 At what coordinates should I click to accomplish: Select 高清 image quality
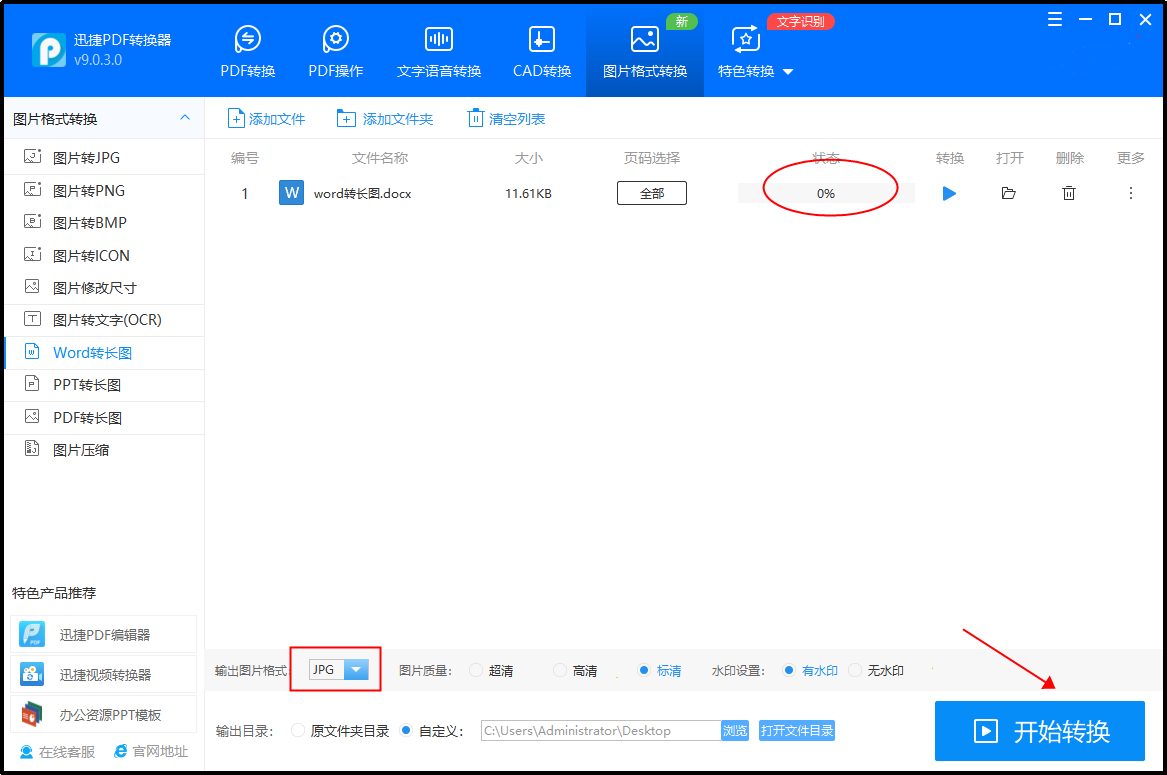(576, 671)
